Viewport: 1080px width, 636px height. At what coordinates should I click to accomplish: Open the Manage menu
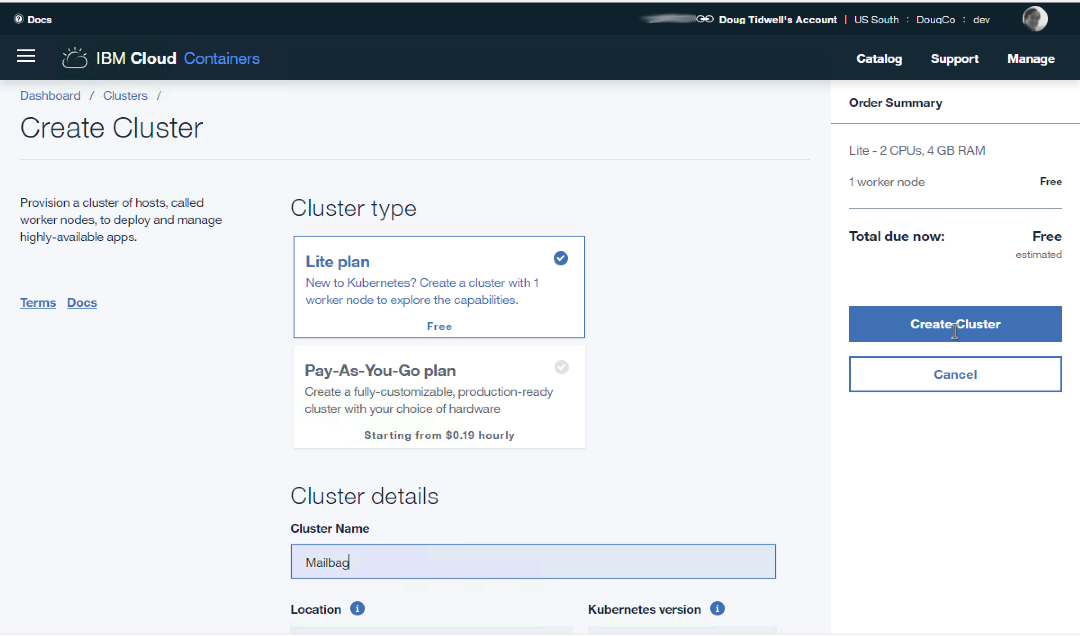tap(1030, 59)
